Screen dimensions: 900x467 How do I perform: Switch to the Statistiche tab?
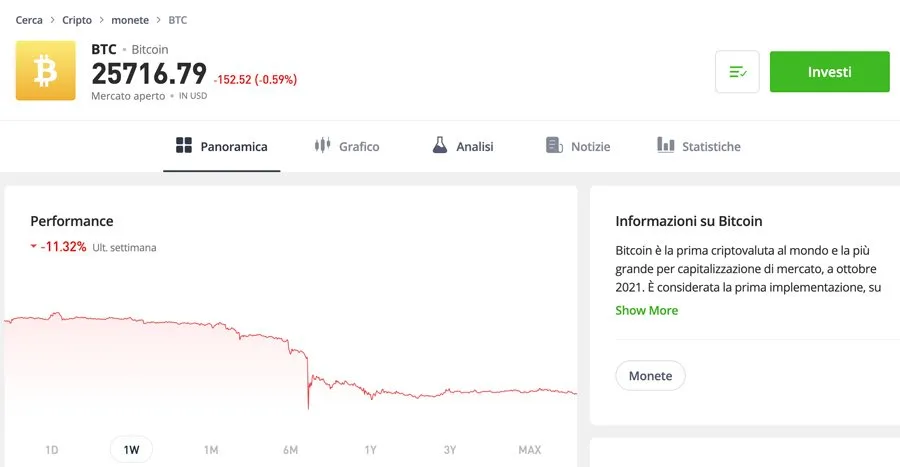tap(699, 146)
